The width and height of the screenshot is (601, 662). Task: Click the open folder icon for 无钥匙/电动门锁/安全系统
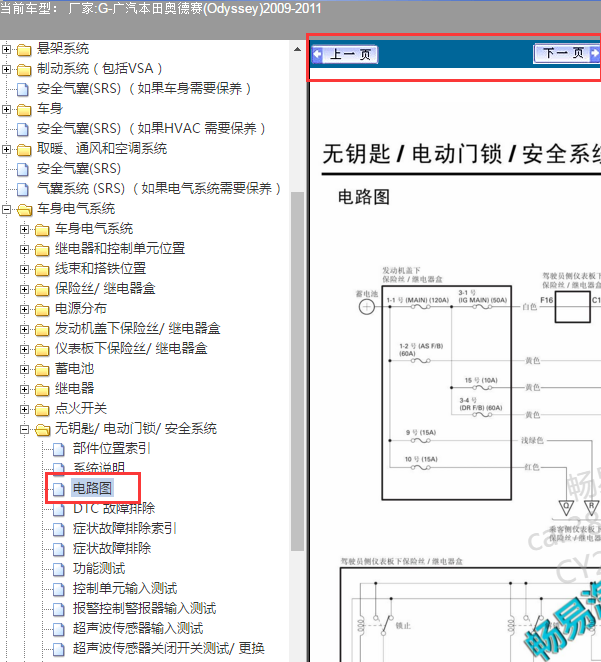(42, 430)
